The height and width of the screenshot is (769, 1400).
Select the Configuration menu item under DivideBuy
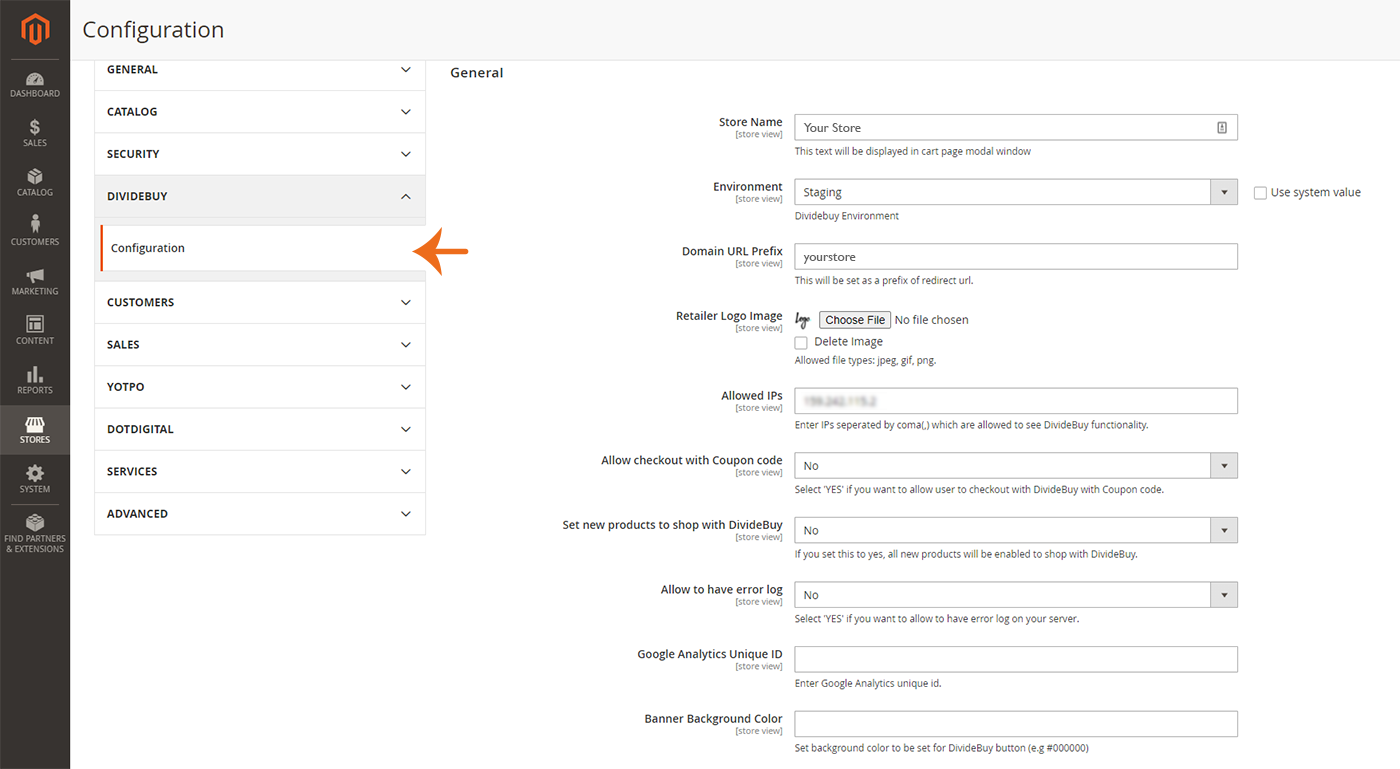coord(148,248)
